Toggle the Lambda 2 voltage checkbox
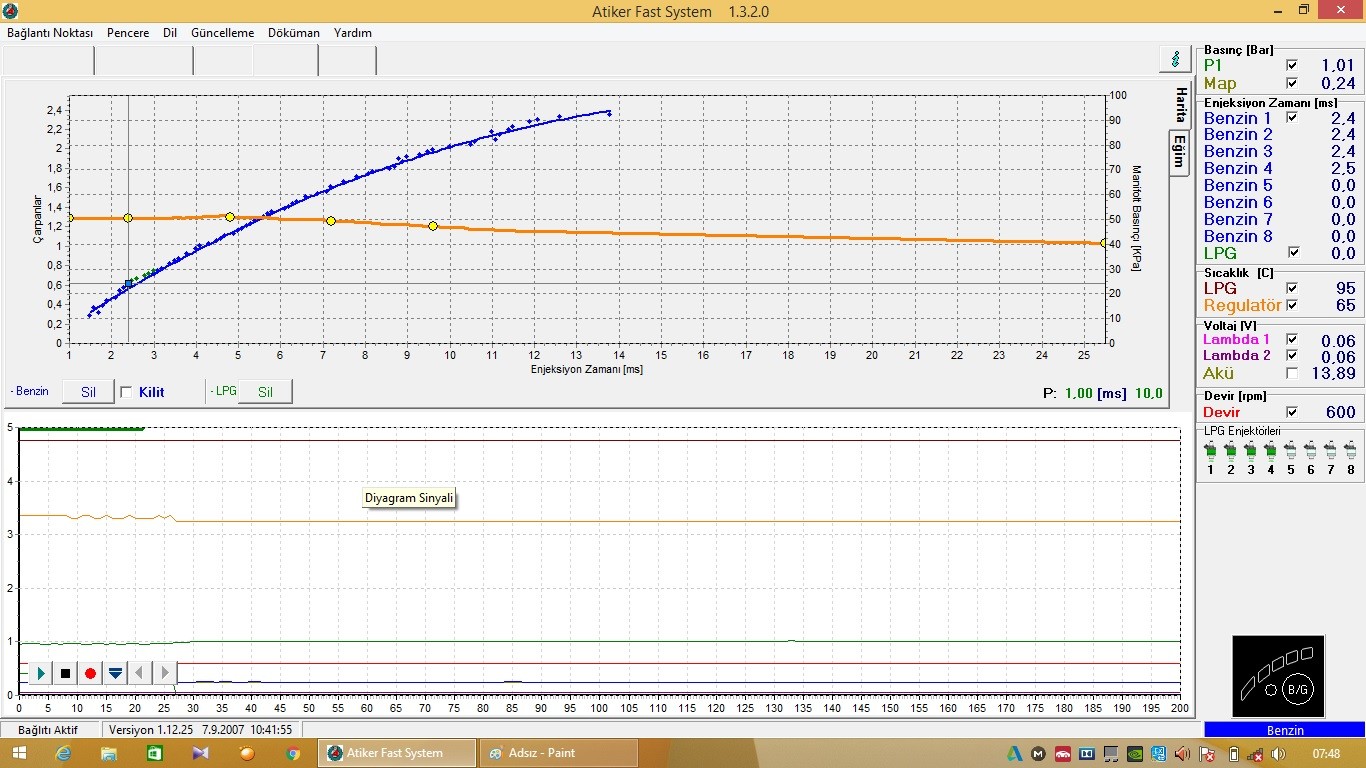The height and width of the screenshot is (768, 1366). pyautogui.click(x=1292, y=356)
